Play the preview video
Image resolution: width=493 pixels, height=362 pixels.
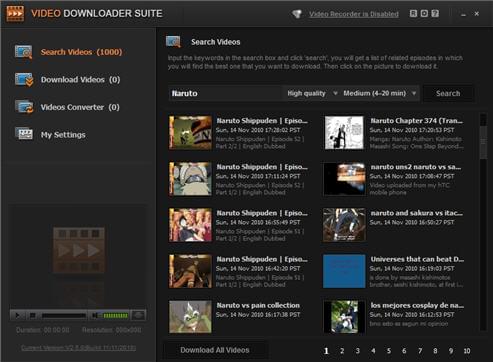tap(18, 315)
